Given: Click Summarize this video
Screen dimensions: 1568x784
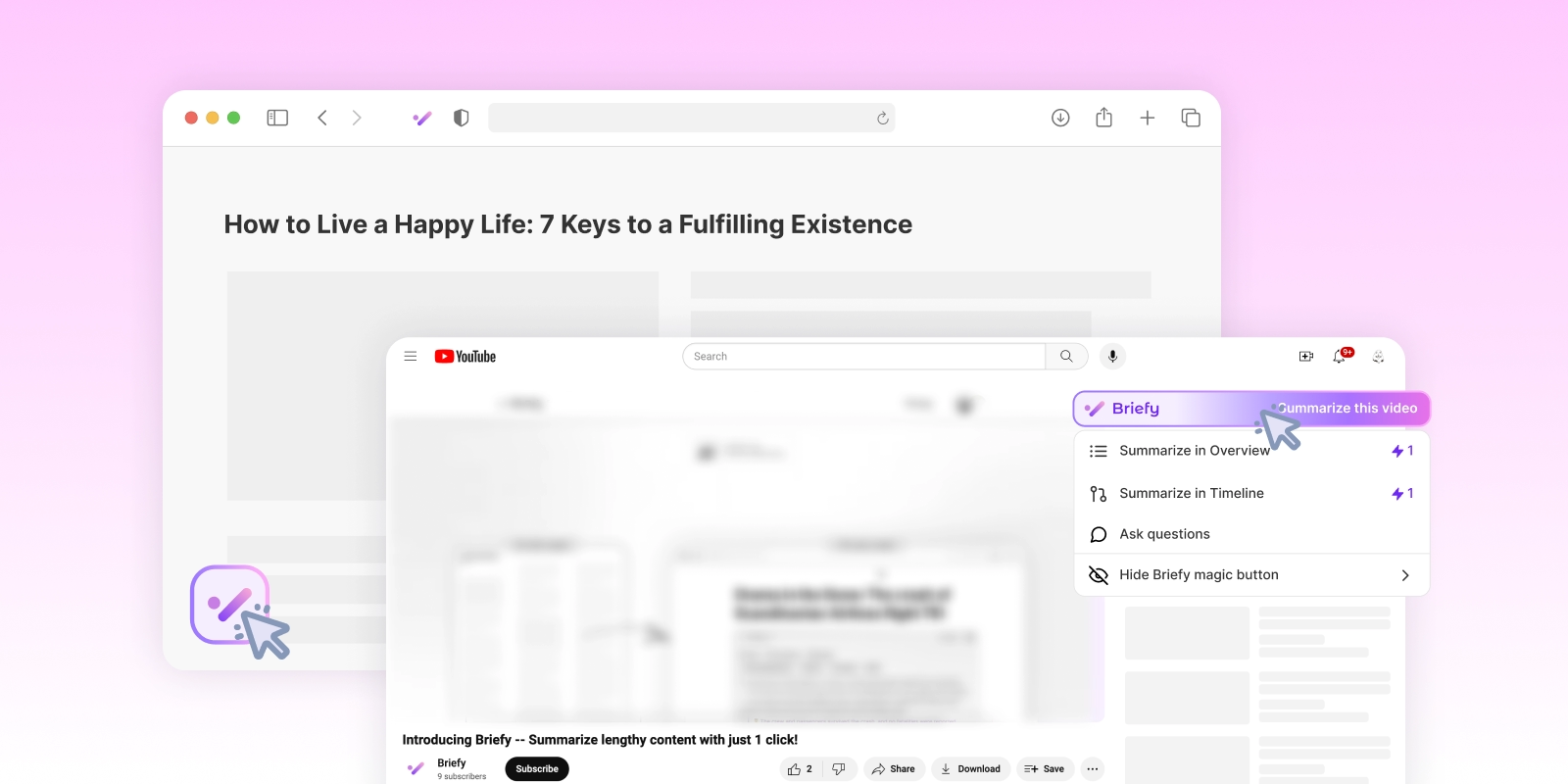Looking at the screenshot, I should (x=1347, y=409).
